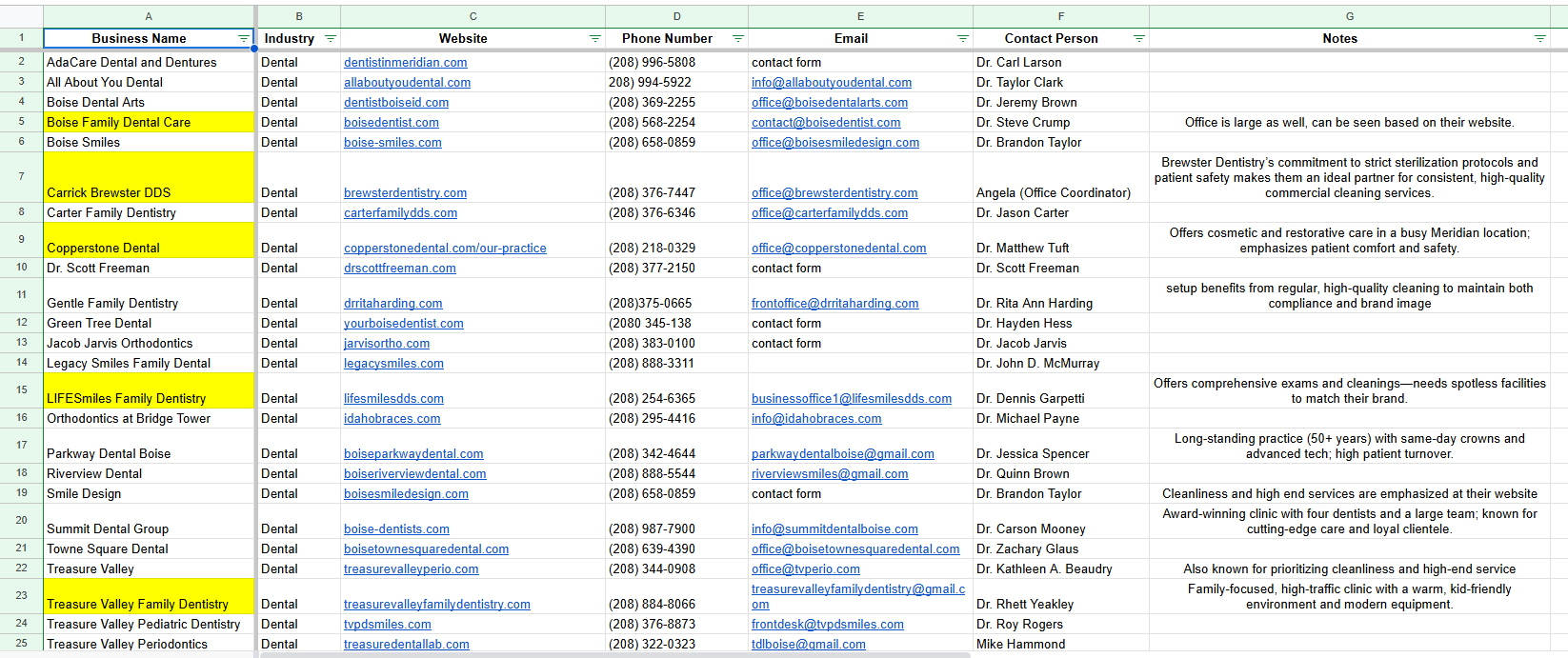Select column F by its letter header
This screenshot has height=658, width=1568.
click(1061, 16)
